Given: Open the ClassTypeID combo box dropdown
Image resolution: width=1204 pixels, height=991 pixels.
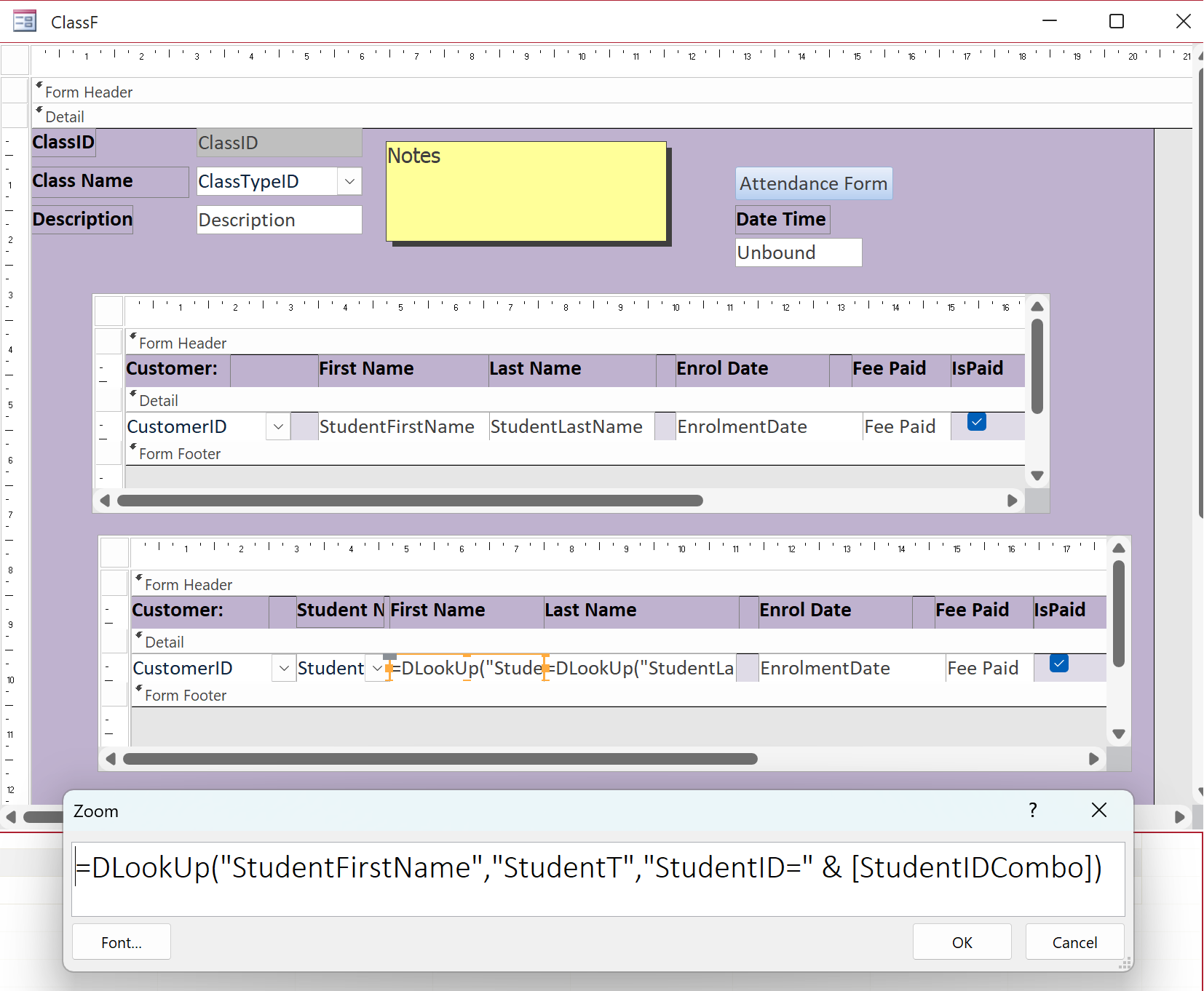Looking at the screenshot, I should [349, 181].
